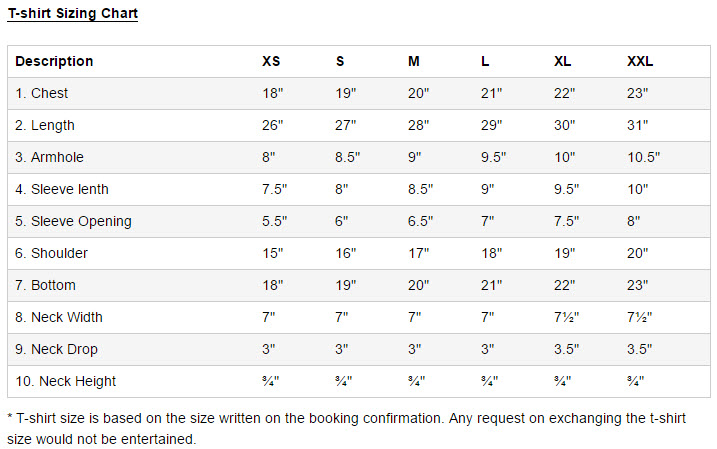This screenshot has width=717, height=449.
Task: Select the 5. Sleeve Opening row label
Action: tap(73, 221)
